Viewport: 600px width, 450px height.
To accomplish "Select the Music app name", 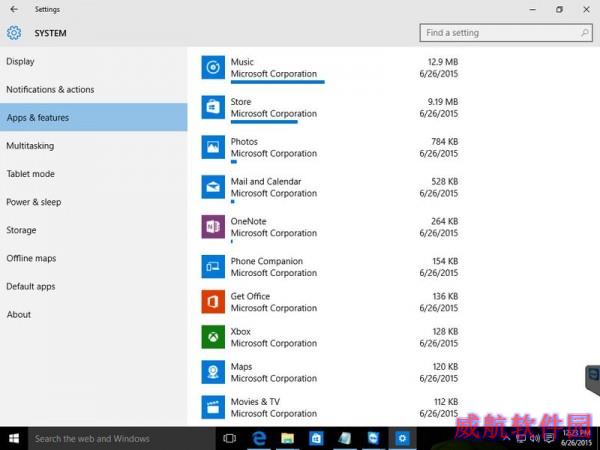I will point(242,62).
